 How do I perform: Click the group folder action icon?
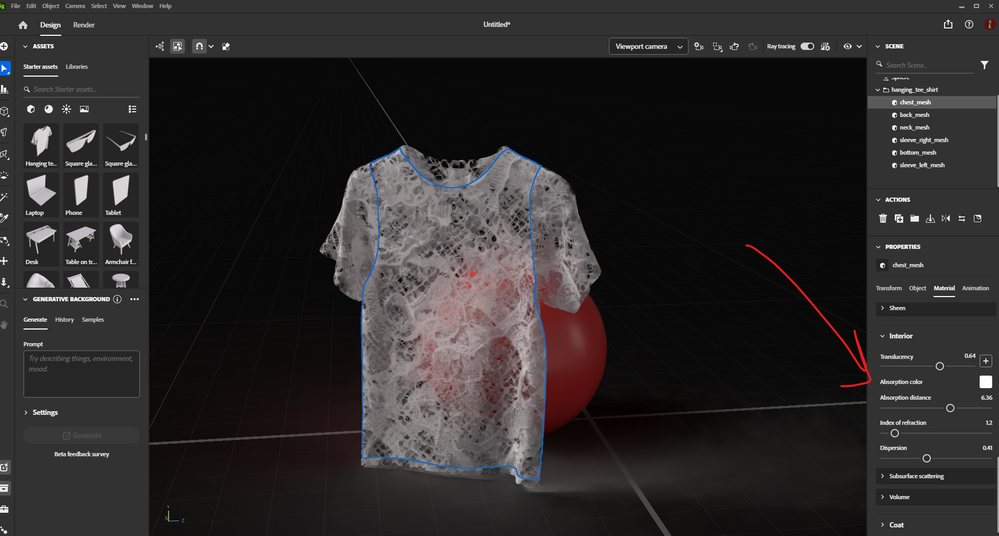914,219
